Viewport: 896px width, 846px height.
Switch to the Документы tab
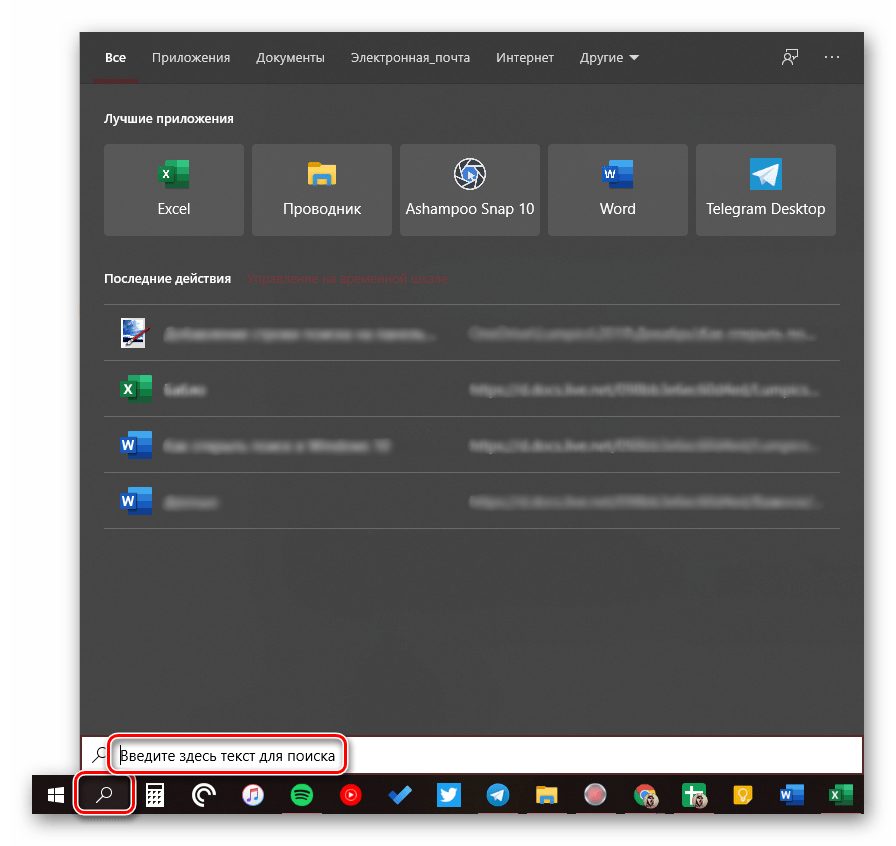290,58
